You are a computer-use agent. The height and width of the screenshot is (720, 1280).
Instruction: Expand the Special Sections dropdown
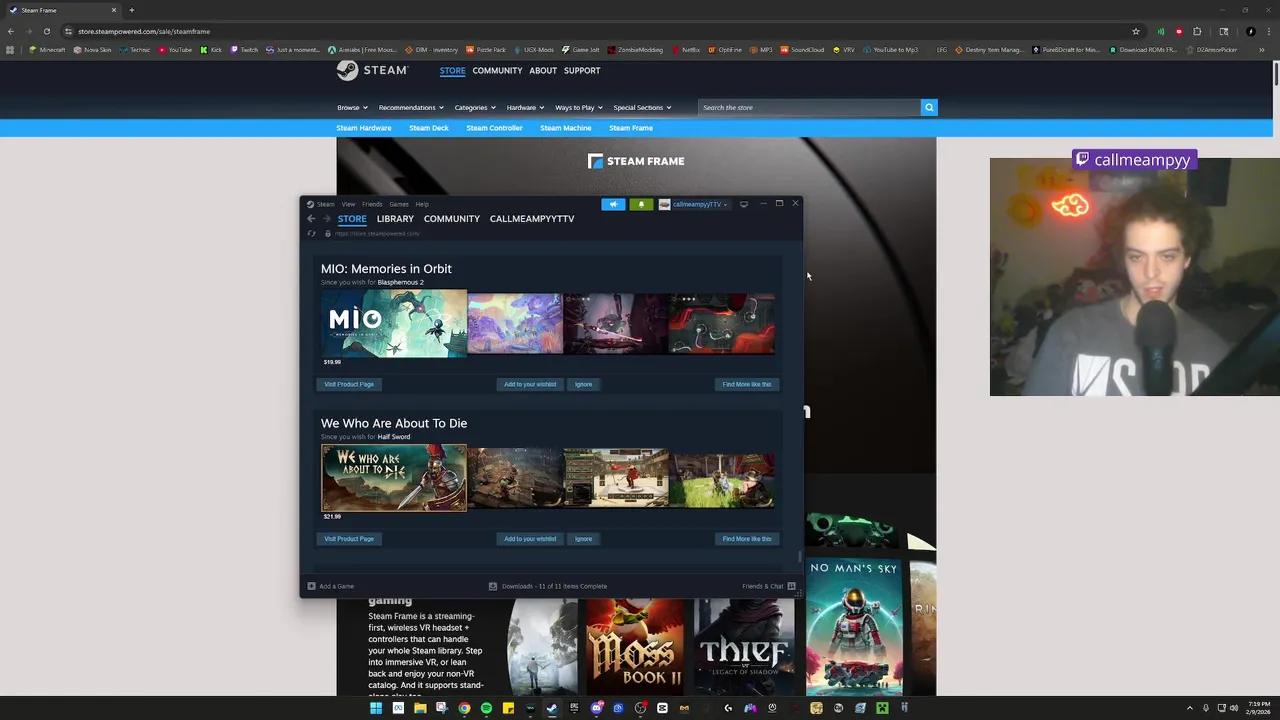(x=642, y=107)
